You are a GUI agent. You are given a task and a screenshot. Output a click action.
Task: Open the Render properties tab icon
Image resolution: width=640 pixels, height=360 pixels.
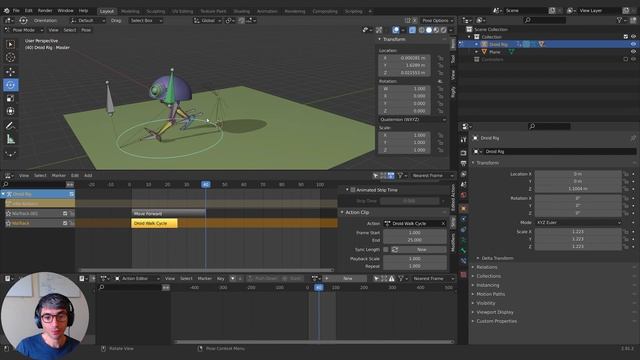[x=463, y=153]
